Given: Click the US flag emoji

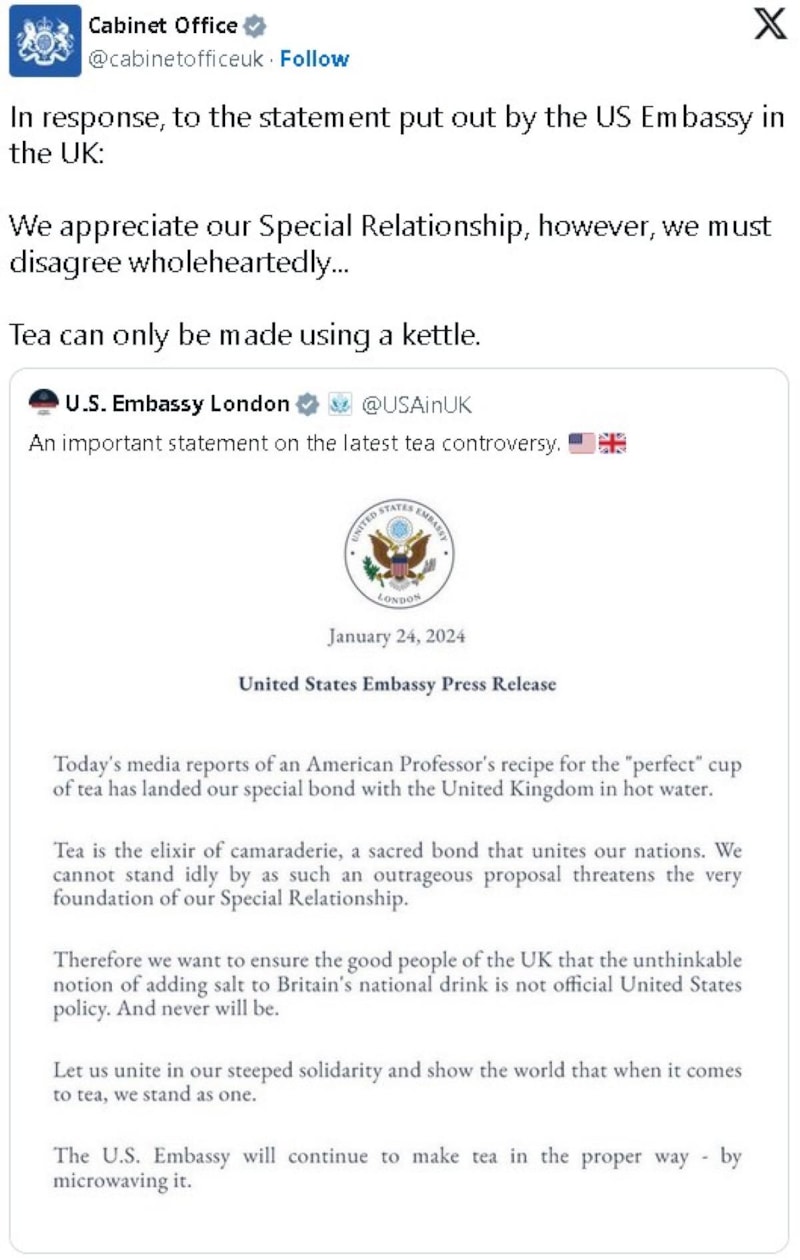Looking at the screenshot, I should tap(581, 443).
